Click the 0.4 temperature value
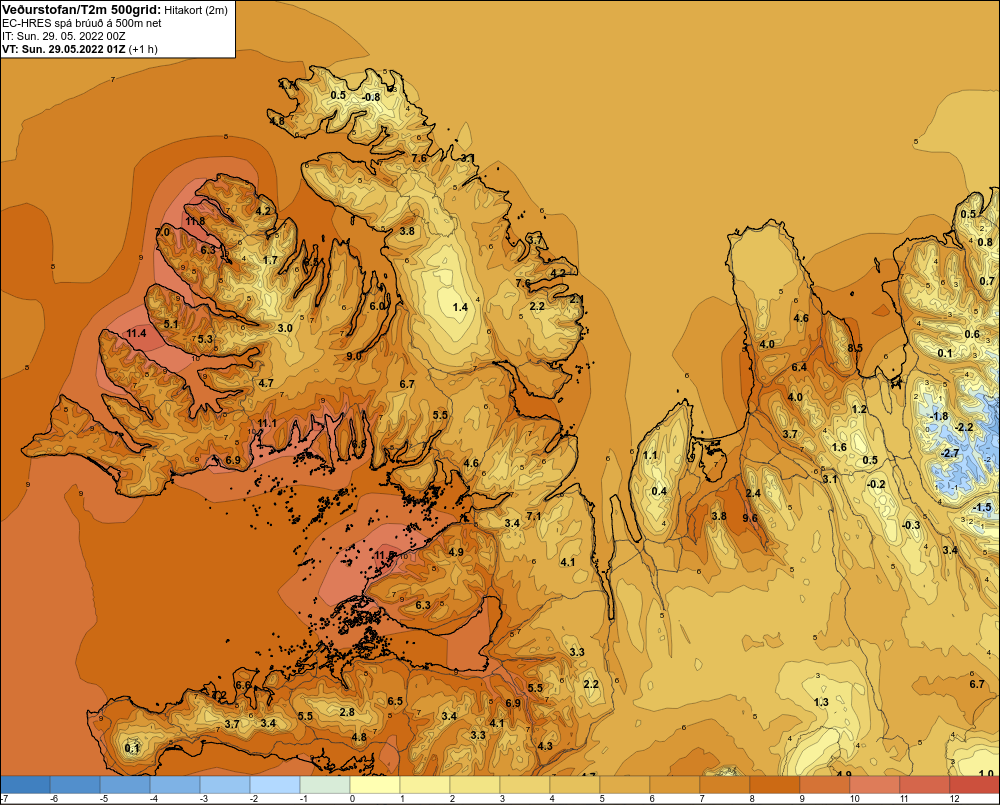 tap(659, 491)
